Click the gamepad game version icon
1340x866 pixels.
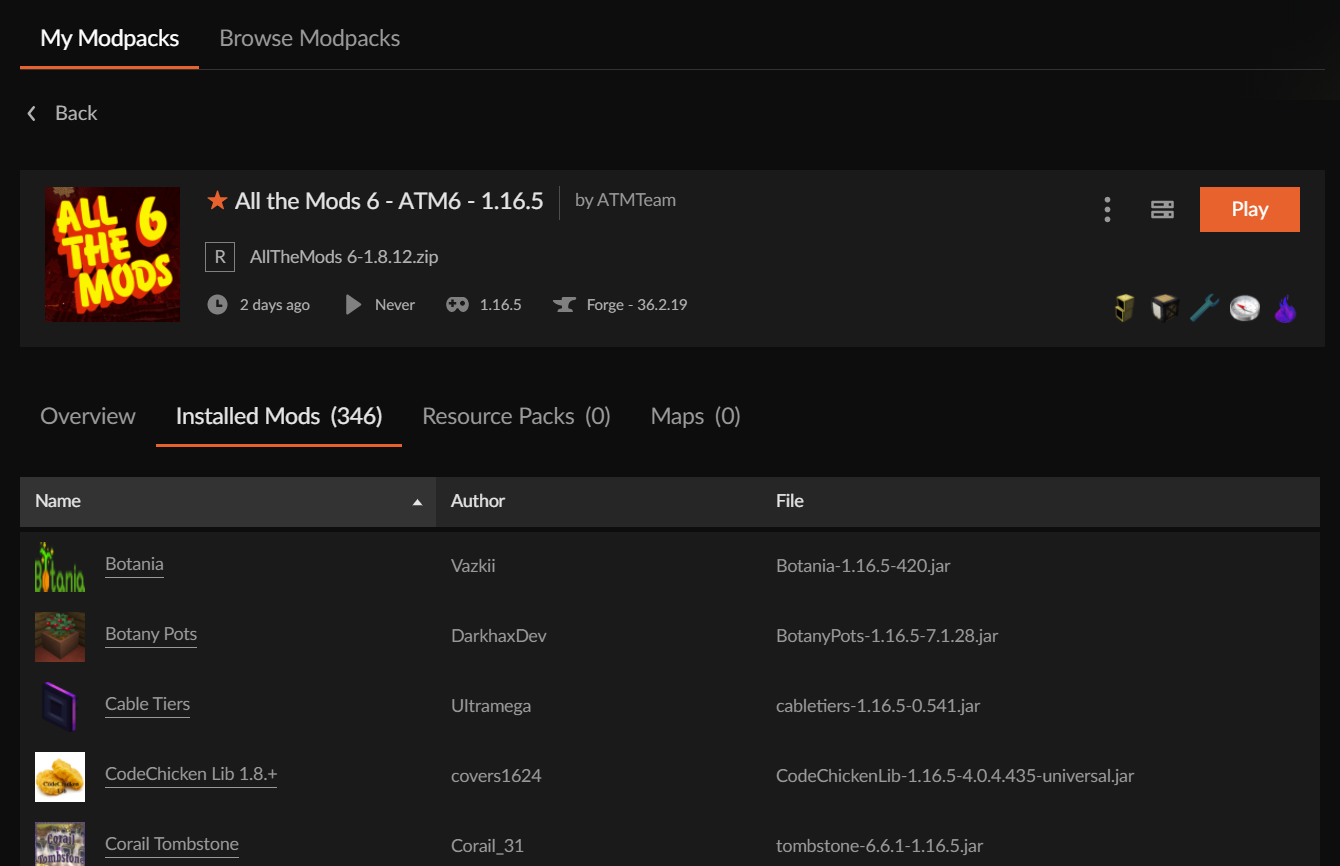pos(457,304)
